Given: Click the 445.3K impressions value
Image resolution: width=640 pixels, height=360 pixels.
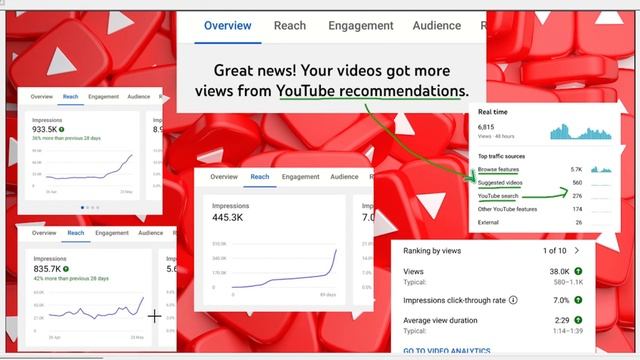Looking at the screenshot, I should [x=227, y=218].
